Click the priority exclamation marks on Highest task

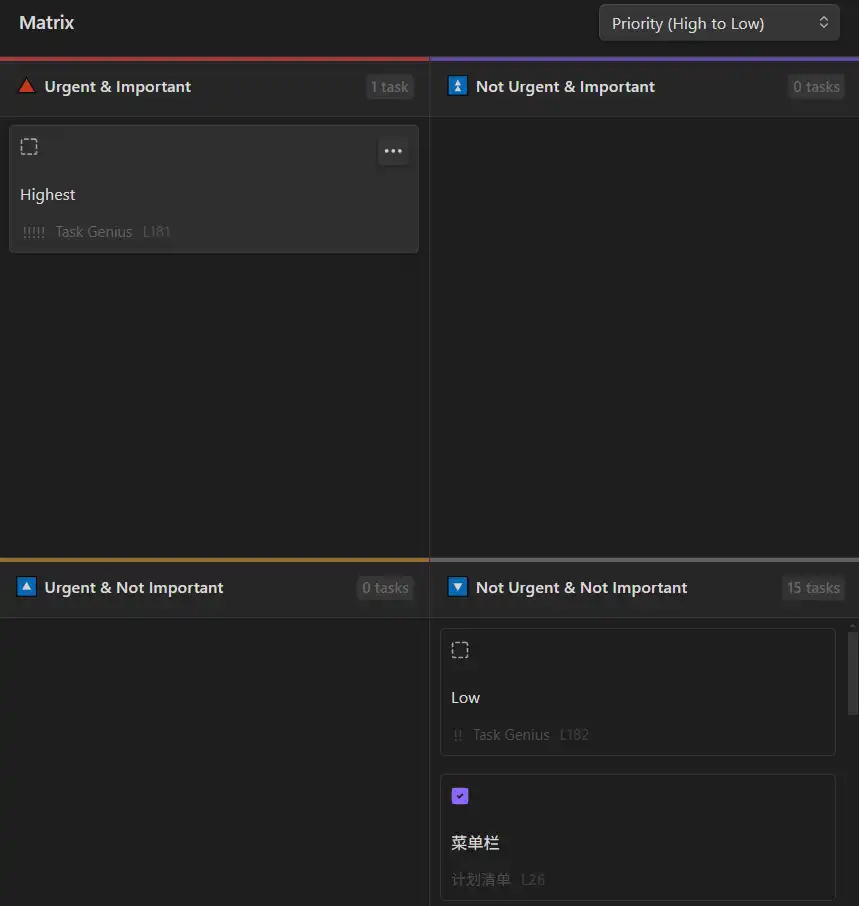coord(34,232)
